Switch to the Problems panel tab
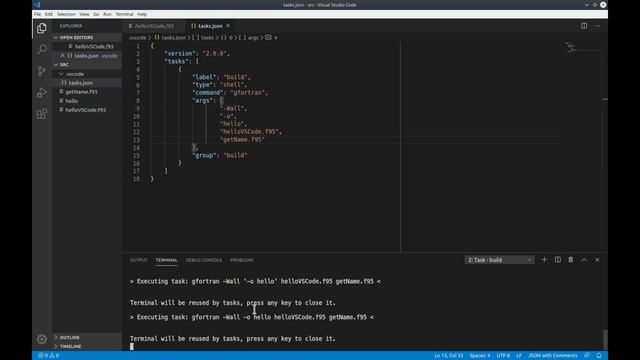Image resolution: width=640 pixels, height=360 pixels. pos(242,260)
